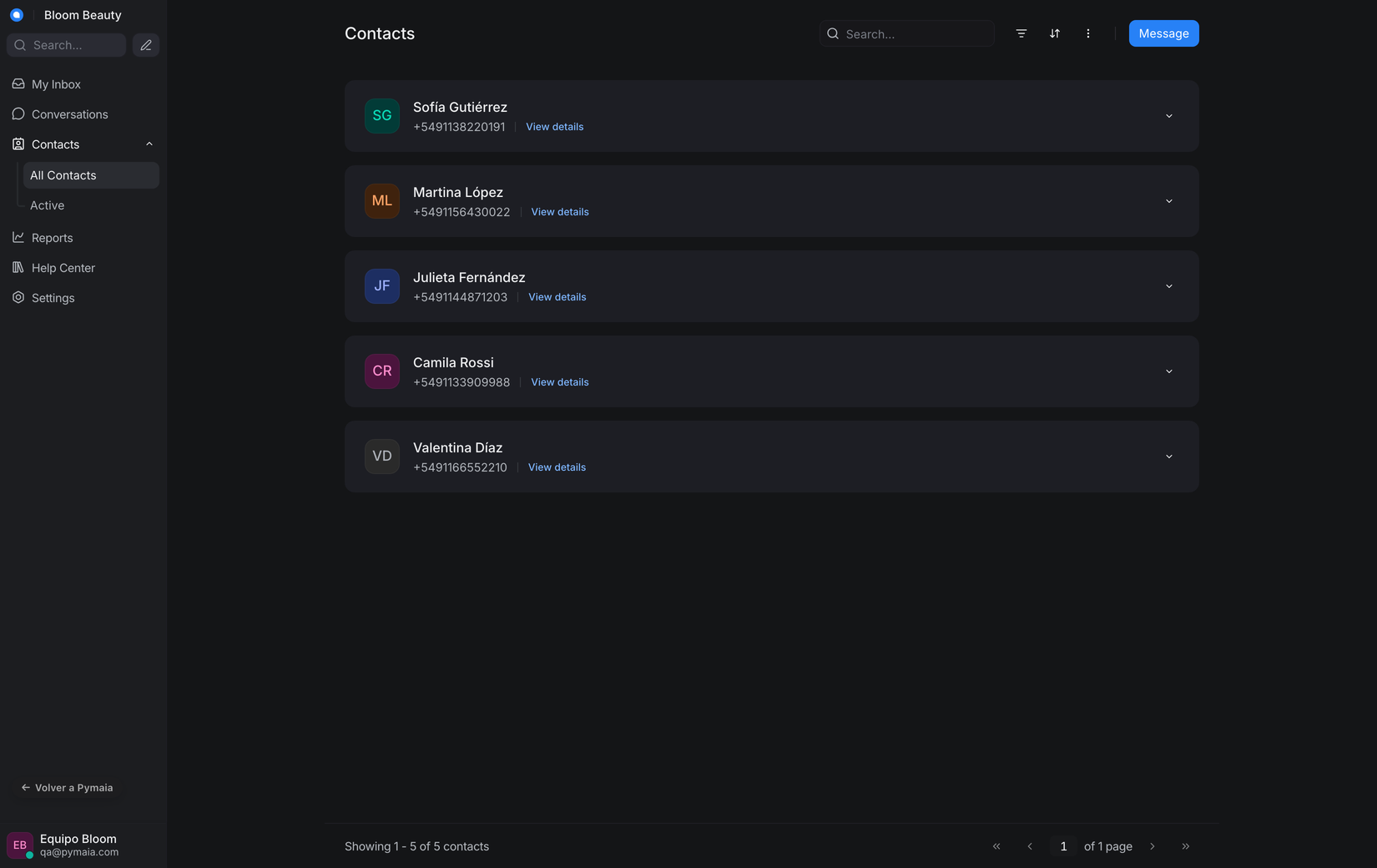Viewport: 1377px width, 868px height.
Task: Click the name Julieta Fernández
Action: click(469, 277)
